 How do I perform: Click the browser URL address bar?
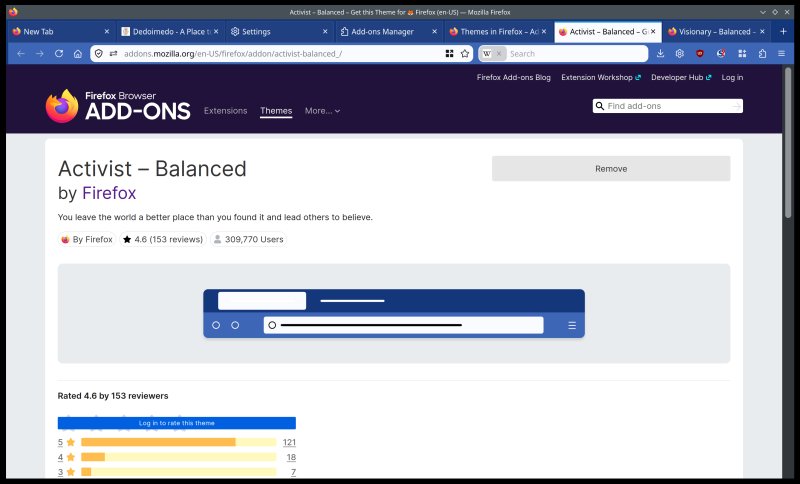(x=283, y=54)
